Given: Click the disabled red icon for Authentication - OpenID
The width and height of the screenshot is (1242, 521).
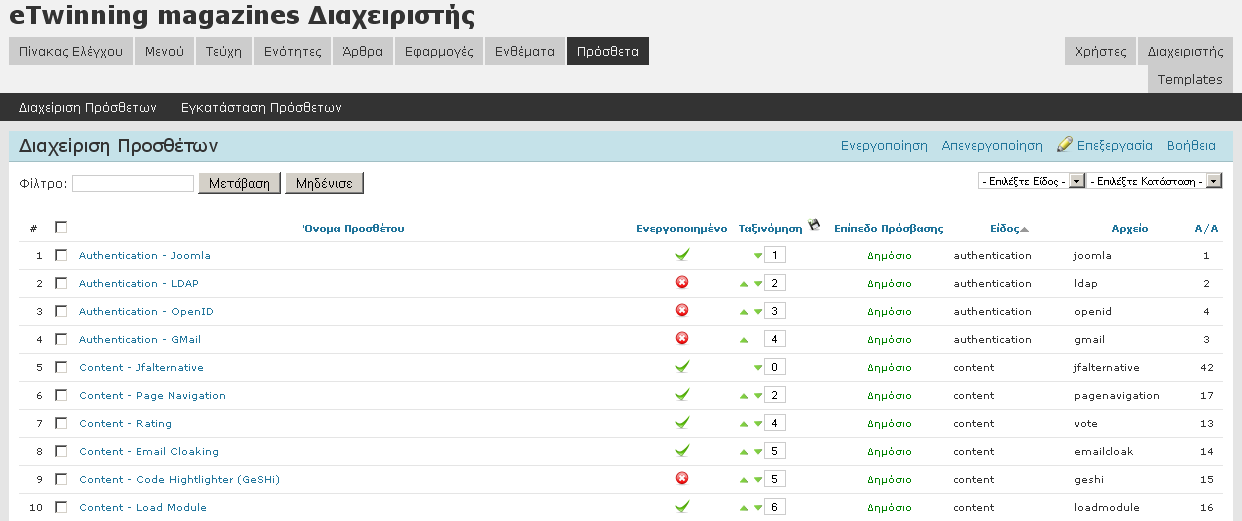Looking at the screenshot, I should pyautogui.click(x=682, y=311).
